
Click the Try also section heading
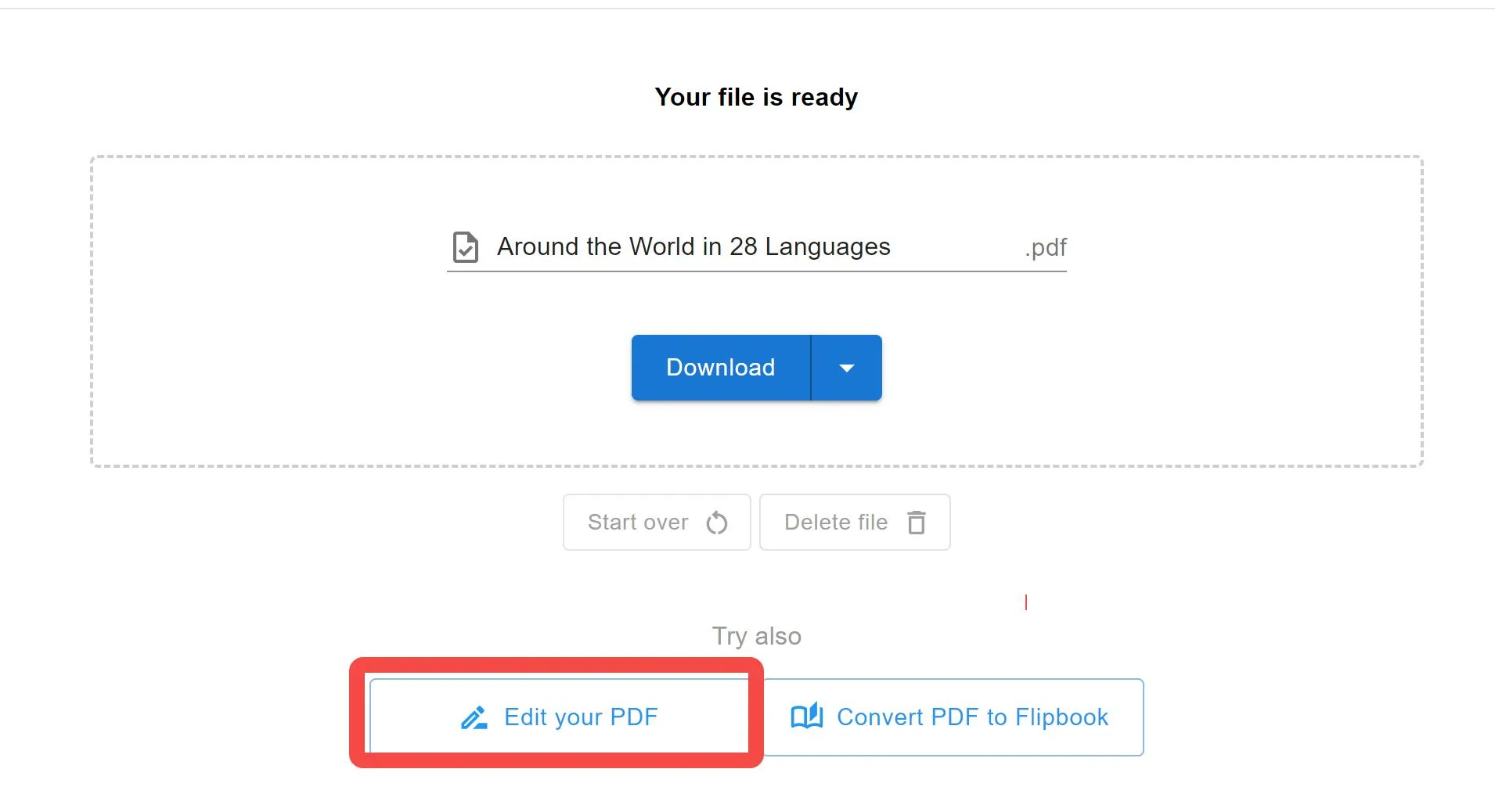[x=756, y=636]
